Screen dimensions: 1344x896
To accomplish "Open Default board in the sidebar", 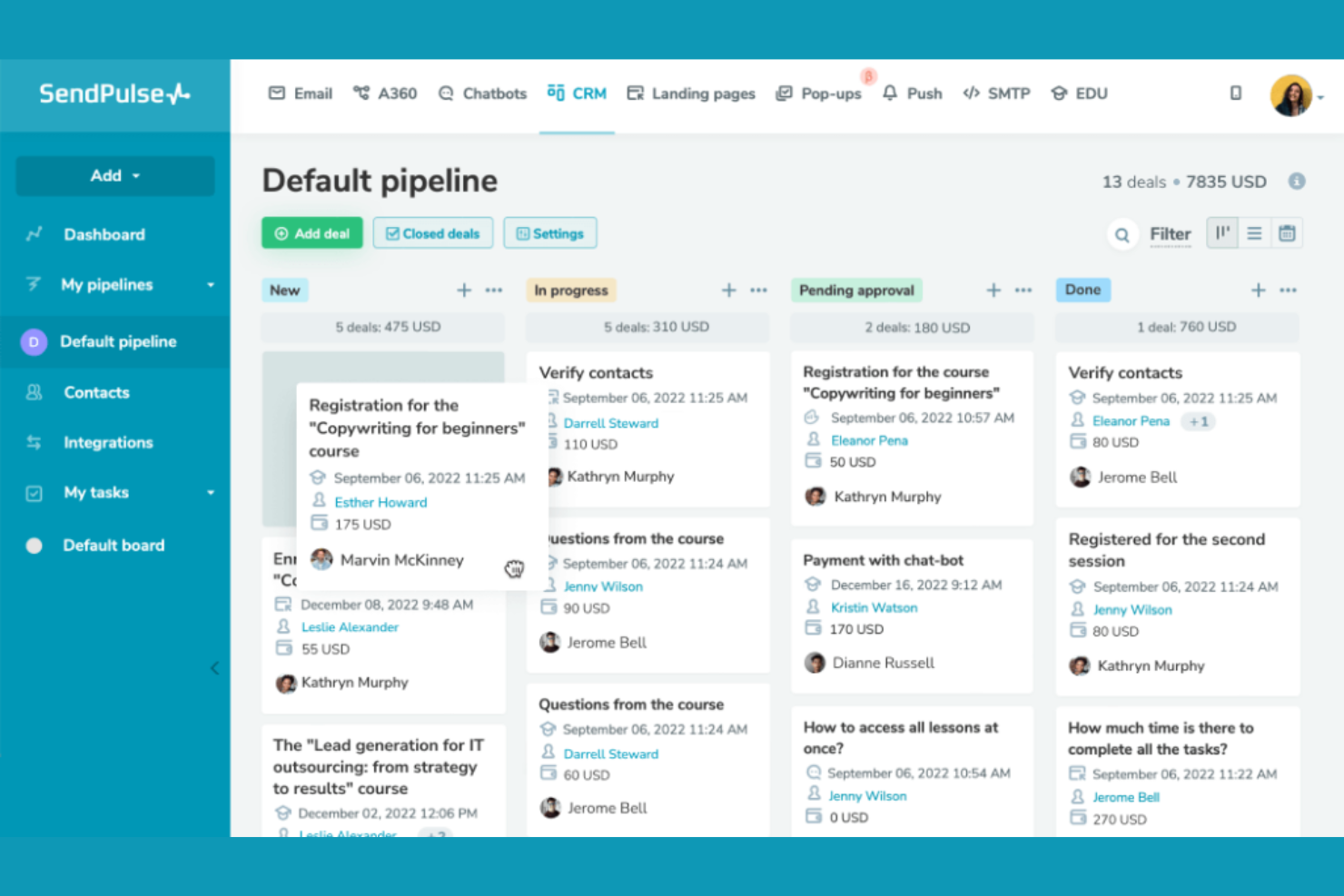I will (x=114, y=546).
